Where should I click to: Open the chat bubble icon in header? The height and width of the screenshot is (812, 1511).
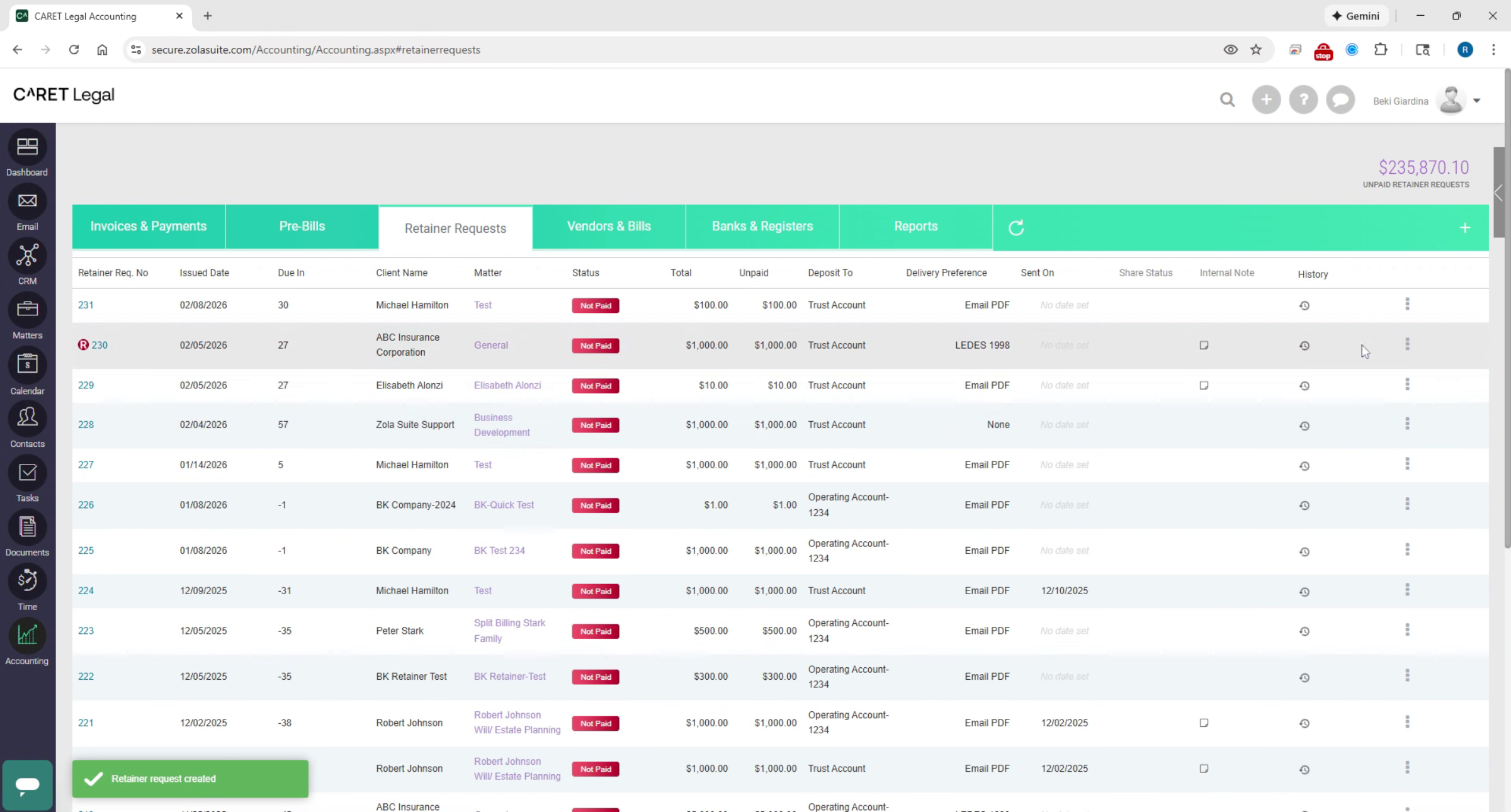[1340, 100]
